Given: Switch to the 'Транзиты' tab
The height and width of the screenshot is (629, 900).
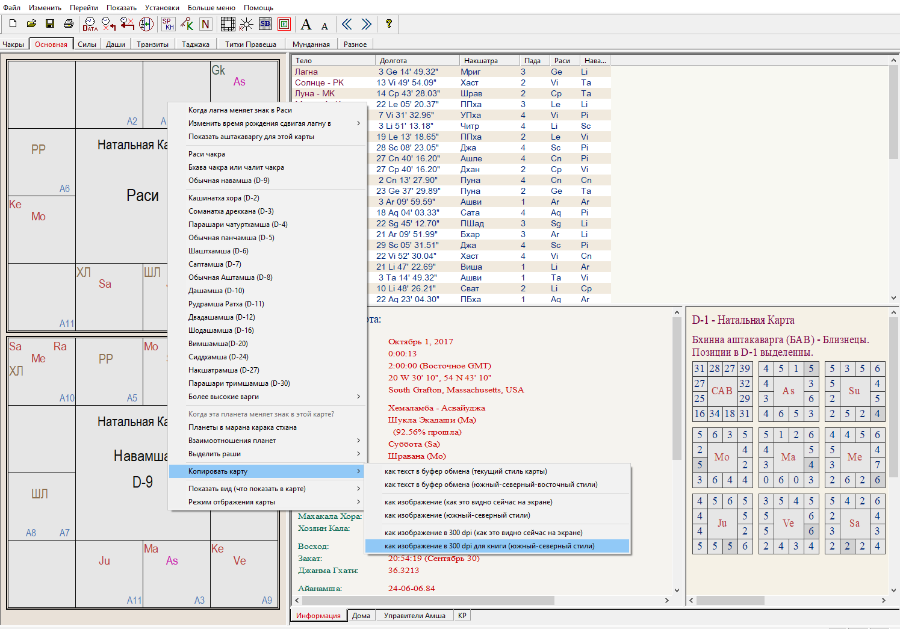Looking at the screenshot, I should (x=153, y=44).
